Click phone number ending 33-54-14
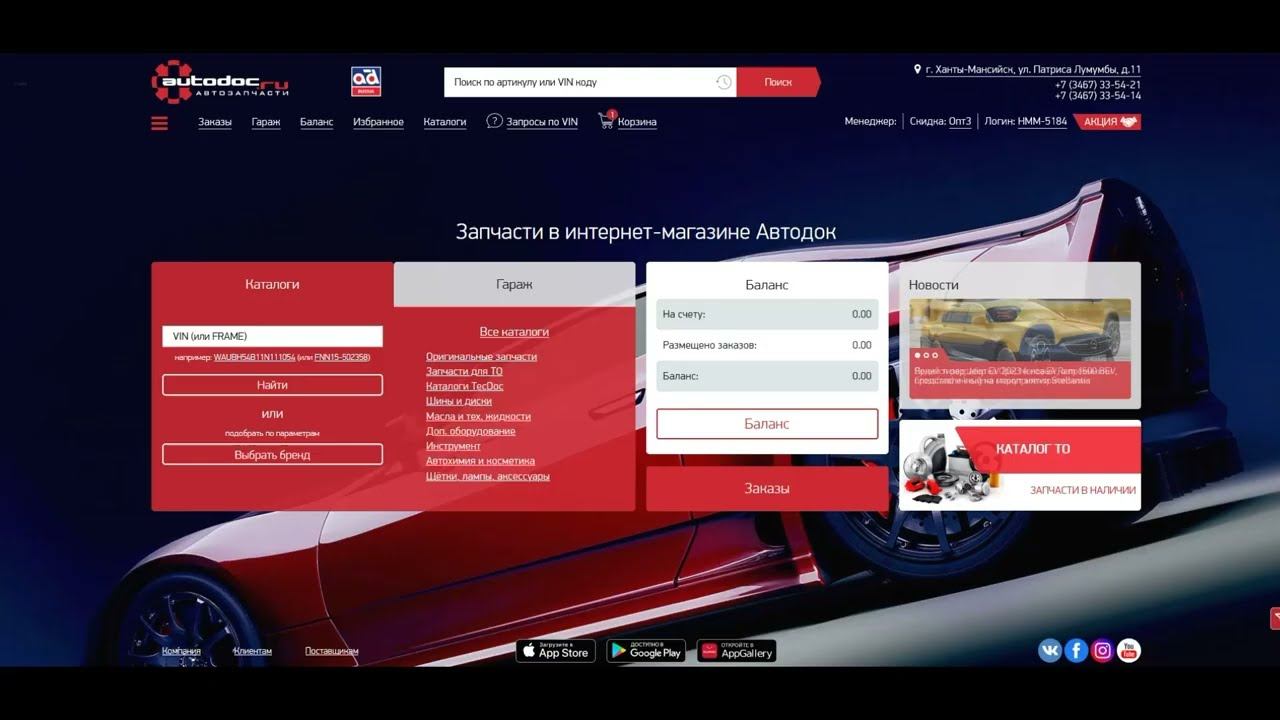The height and width of the screenshot is (720, 1280). (1098, 97)
